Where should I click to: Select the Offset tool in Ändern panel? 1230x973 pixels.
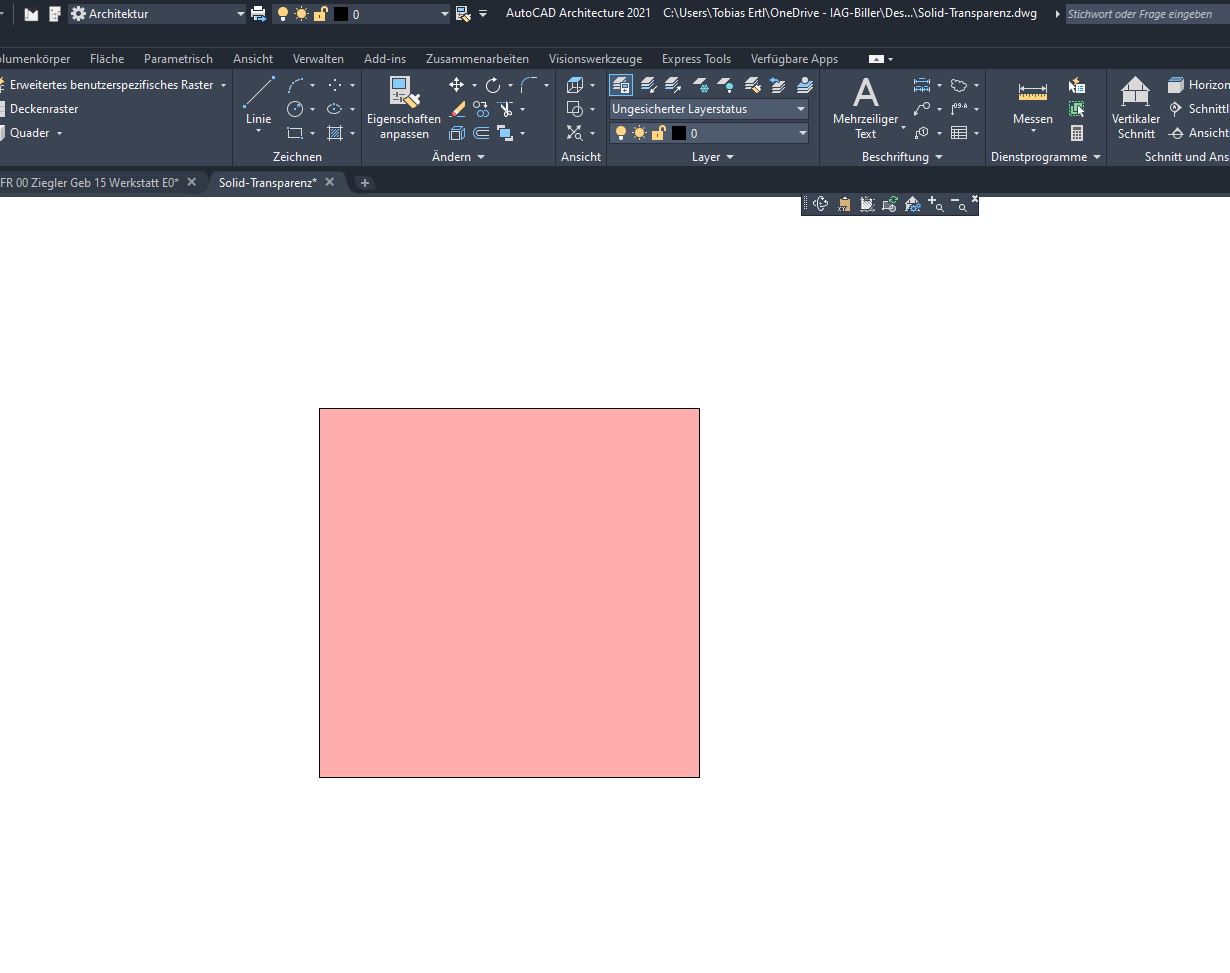point(481,133)
